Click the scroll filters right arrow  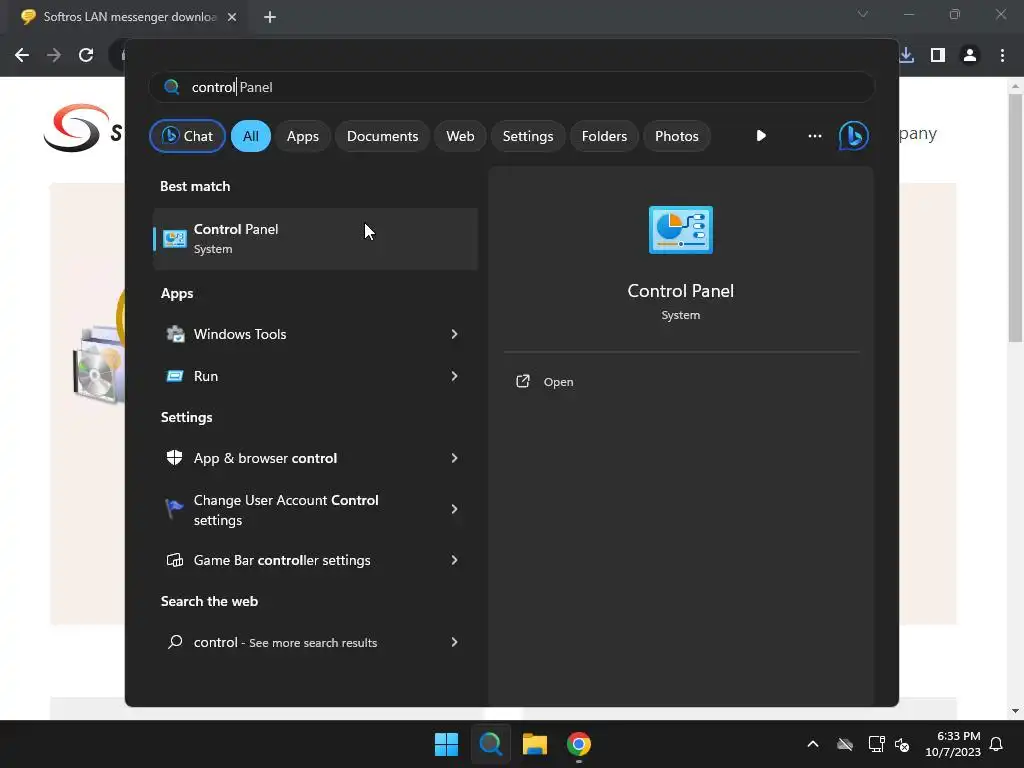click(x=761, y=136)
